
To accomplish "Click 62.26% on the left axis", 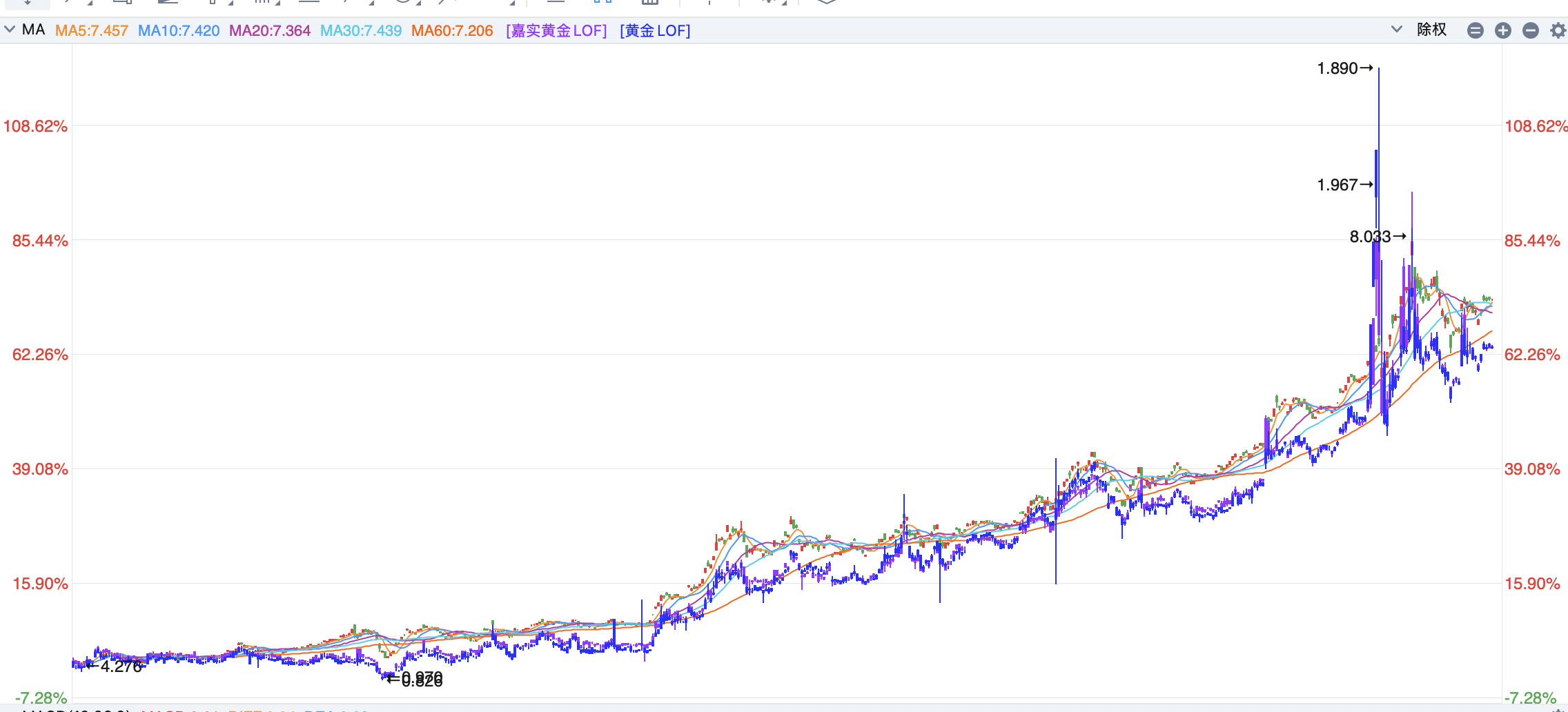I will (40, 355).
